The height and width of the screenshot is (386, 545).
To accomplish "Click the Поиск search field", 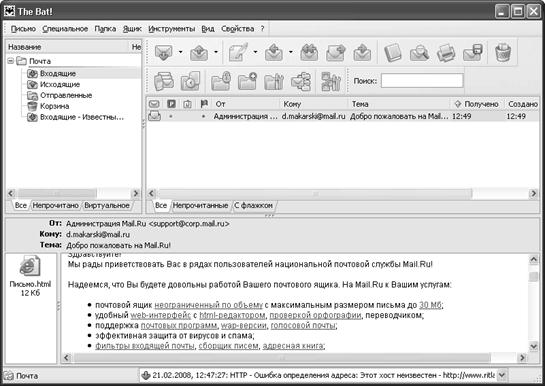I will 422,81.
